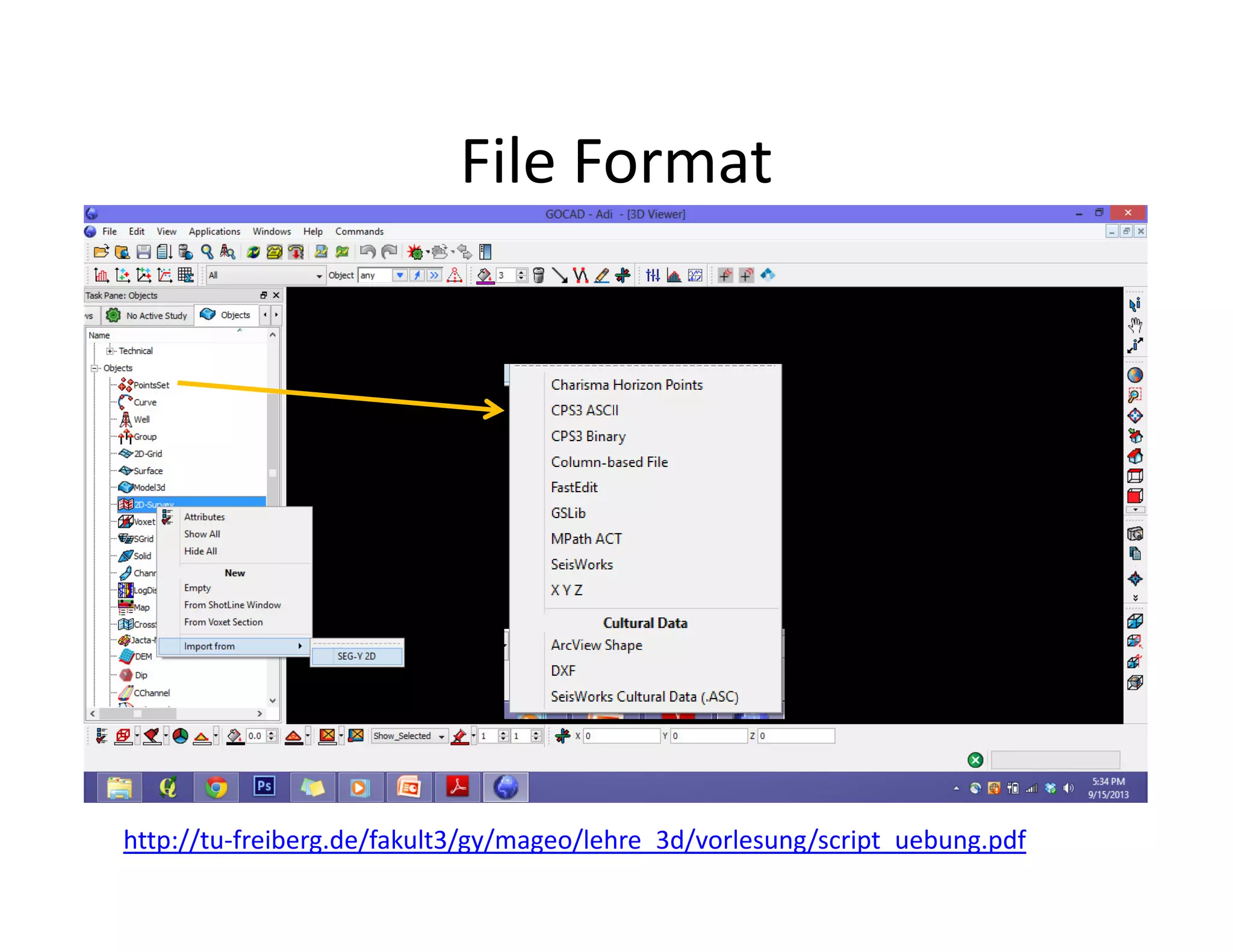
Task: Click the paint bucket fill icon
Action: tap(485, 276)
